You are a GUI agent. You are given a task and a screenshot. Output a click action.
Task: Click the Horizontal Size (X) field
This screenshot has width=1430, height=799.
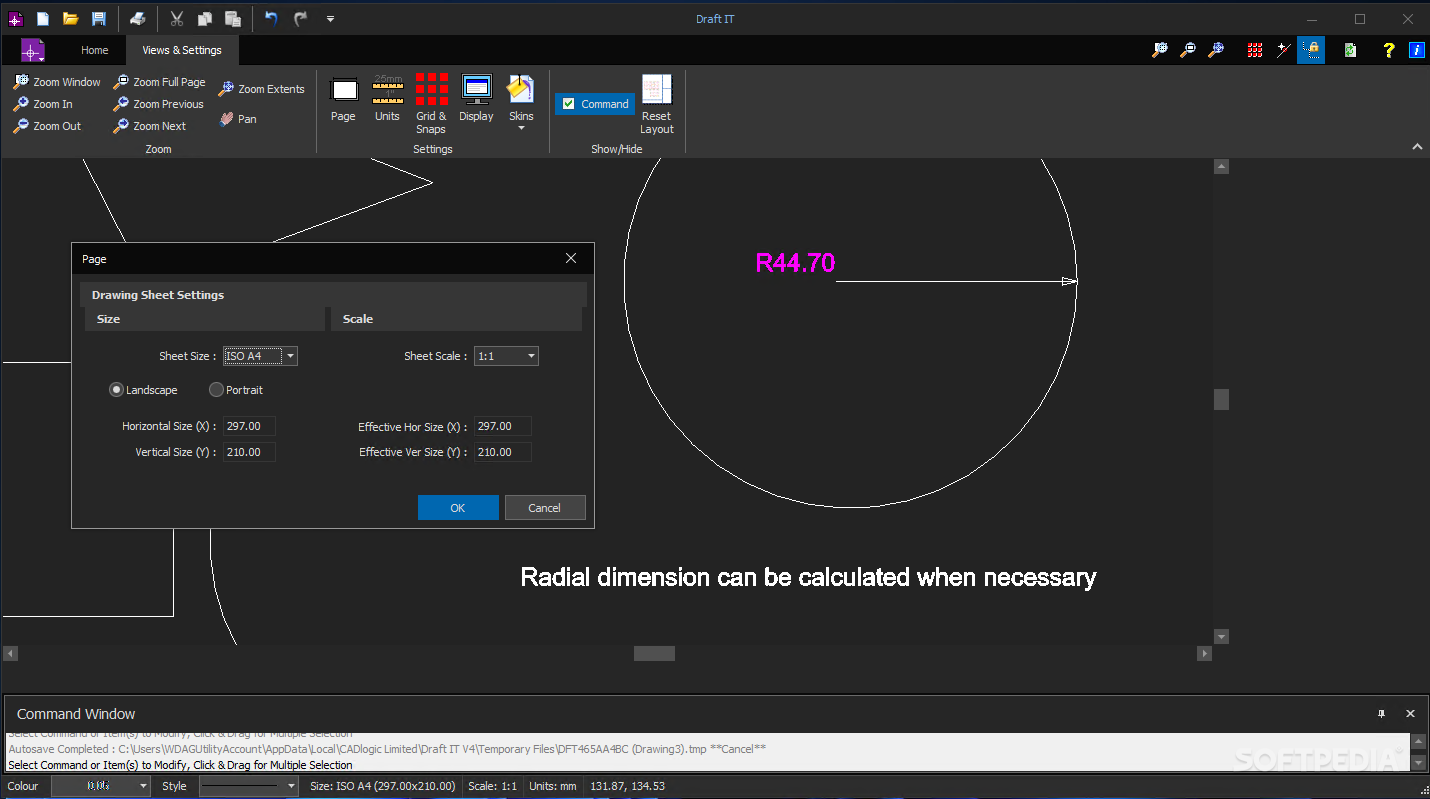click(249, 426)
